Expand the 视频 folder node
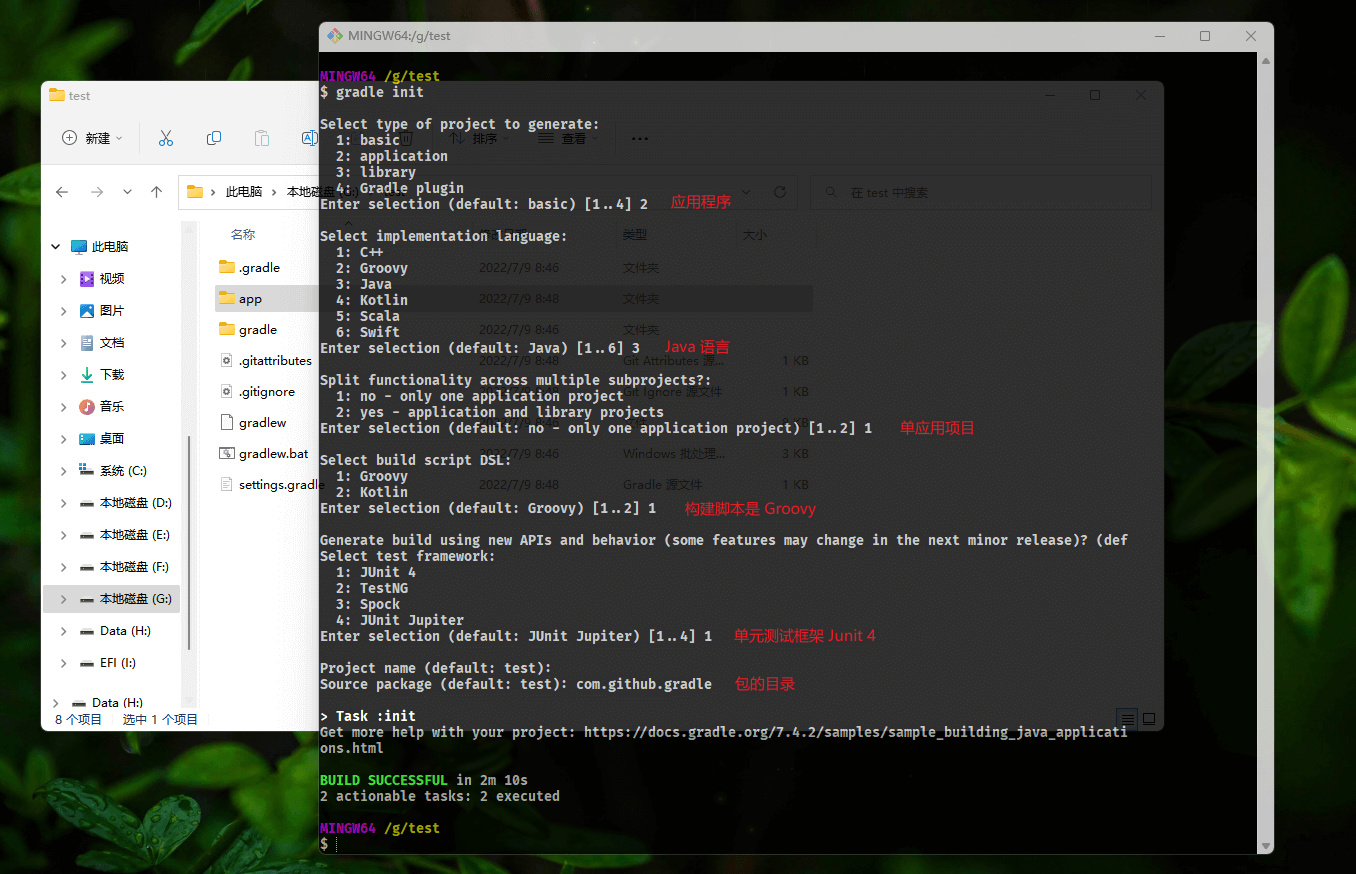 64,279
